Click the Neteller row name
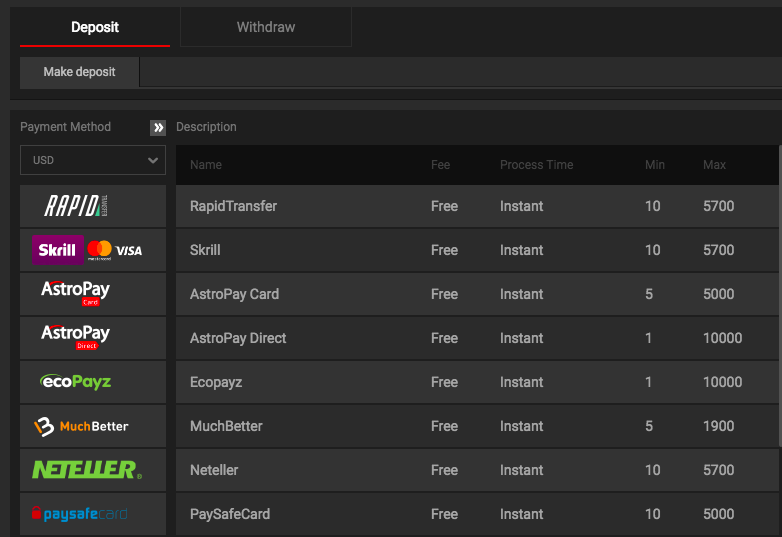 tap(214, 470)
